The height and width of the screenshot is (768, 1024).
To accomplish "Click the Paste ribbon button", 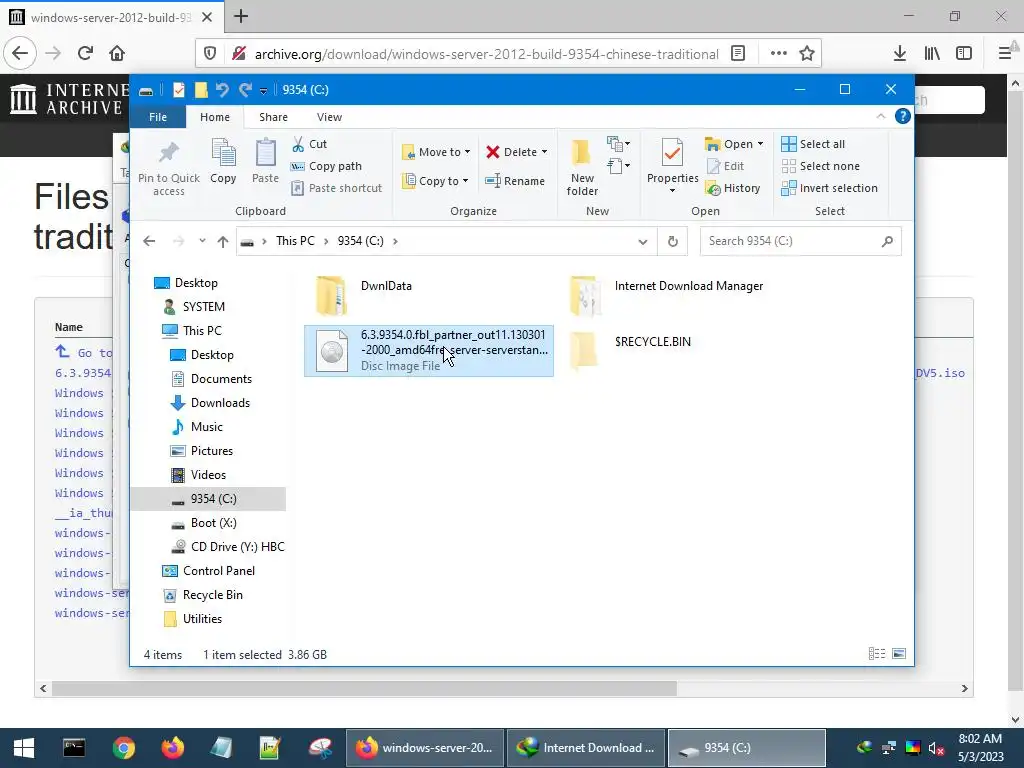I will point(265,161).
